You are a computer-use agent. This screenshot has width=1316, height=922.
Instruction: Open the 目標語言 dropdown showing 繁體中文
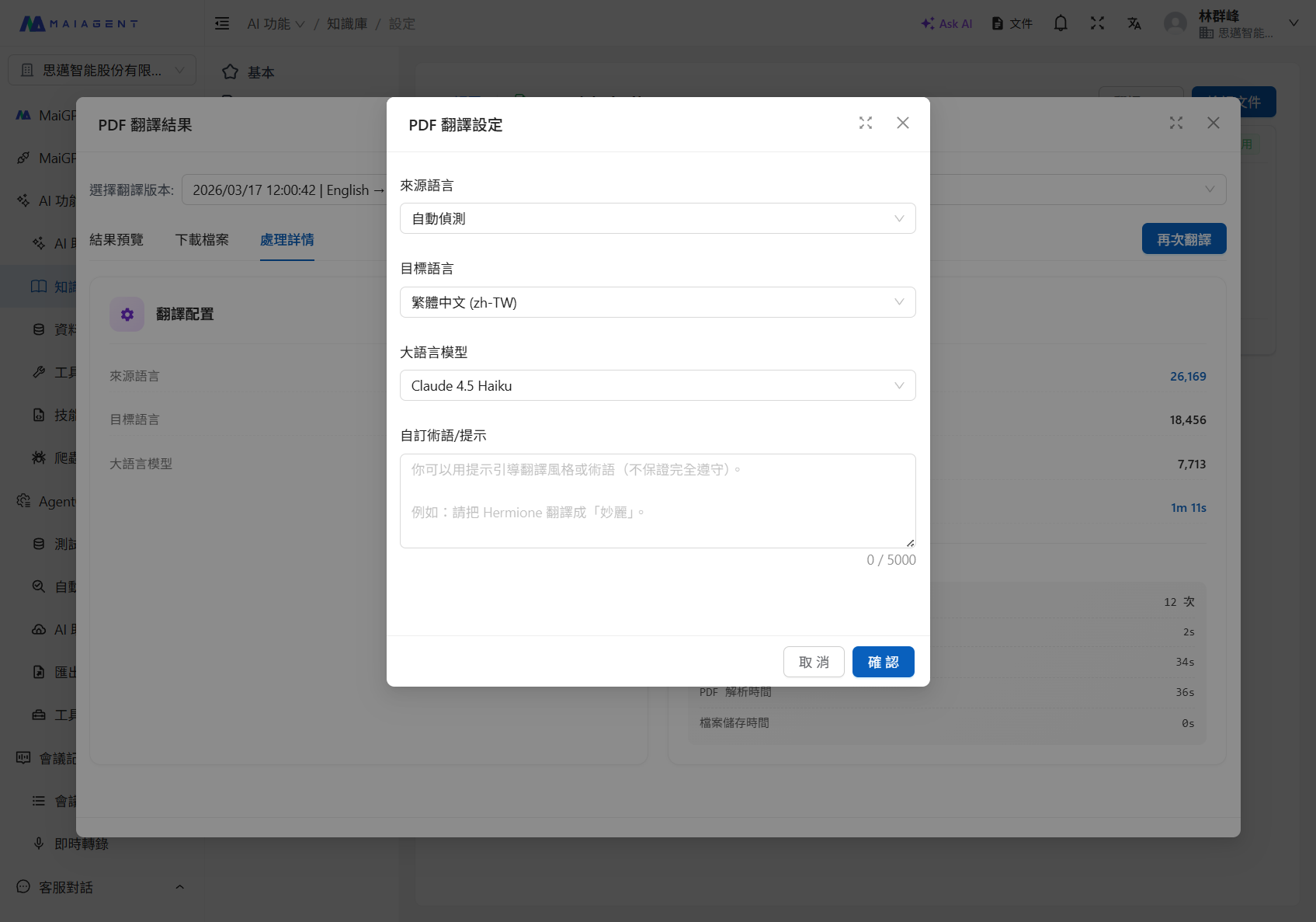657,302
